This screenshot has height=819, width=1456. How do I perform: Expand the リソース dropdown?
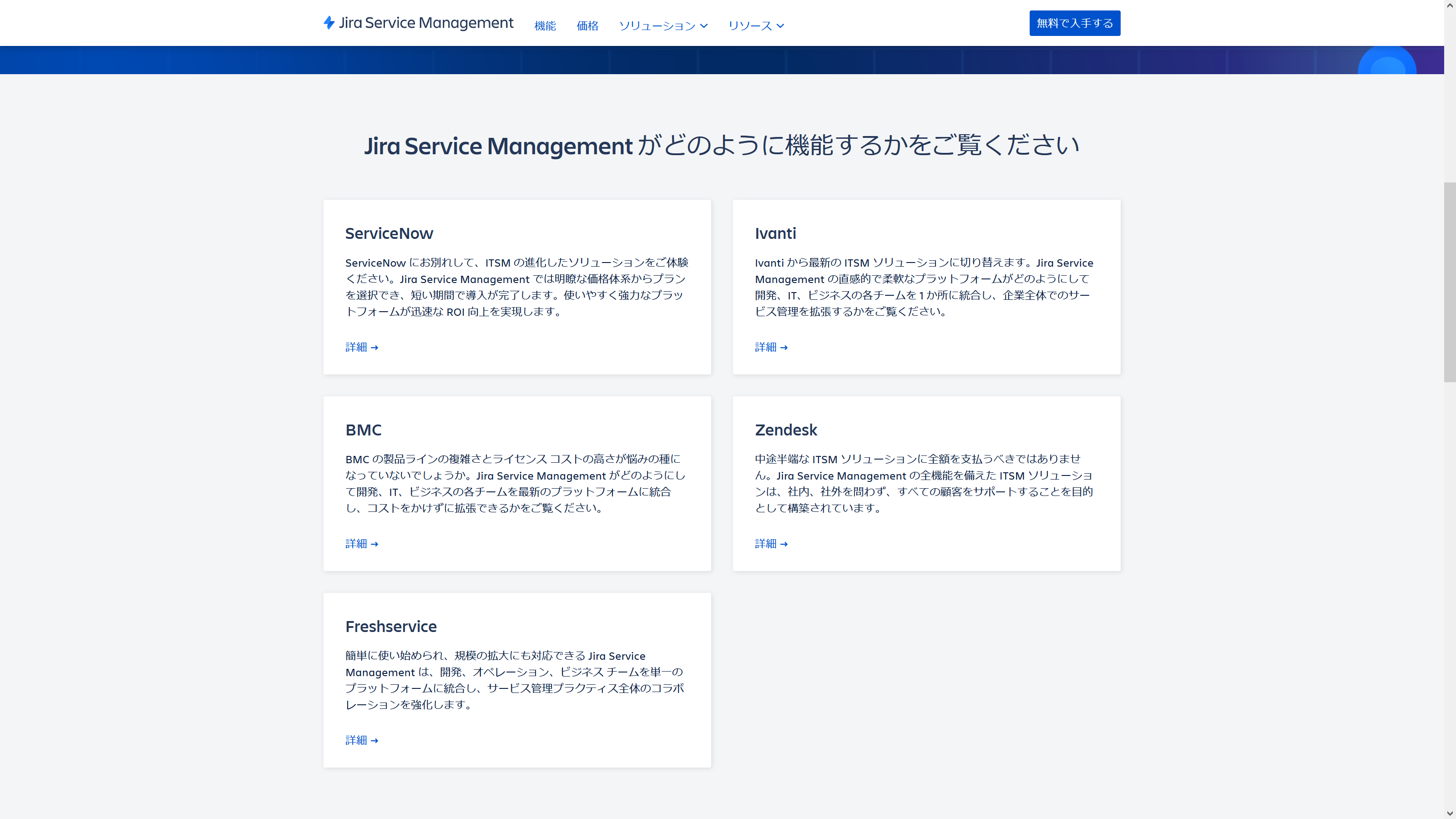click(749, 25)
